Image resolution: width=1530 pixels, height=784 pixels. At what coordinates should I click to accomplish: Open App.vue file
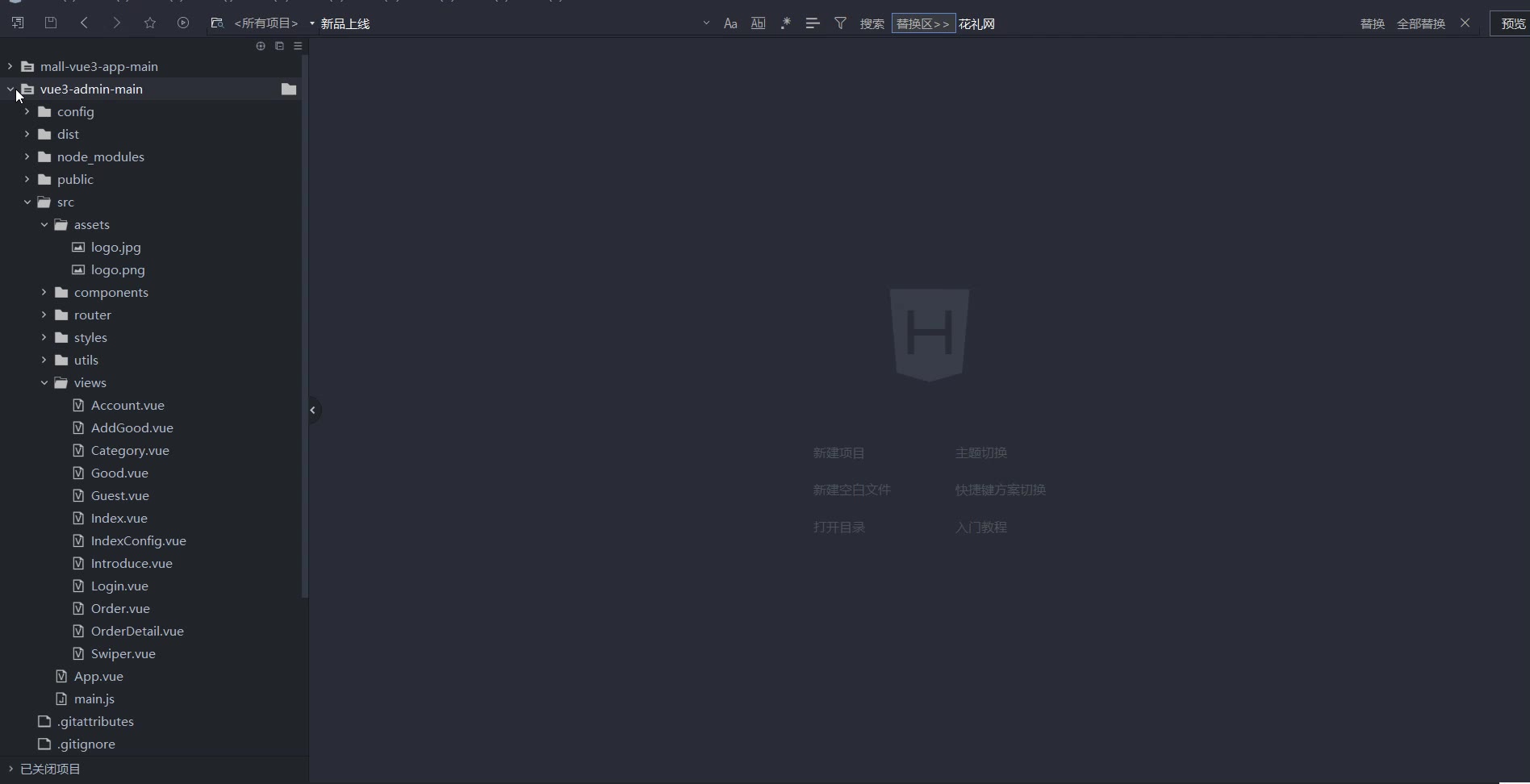tap(98, 676)
